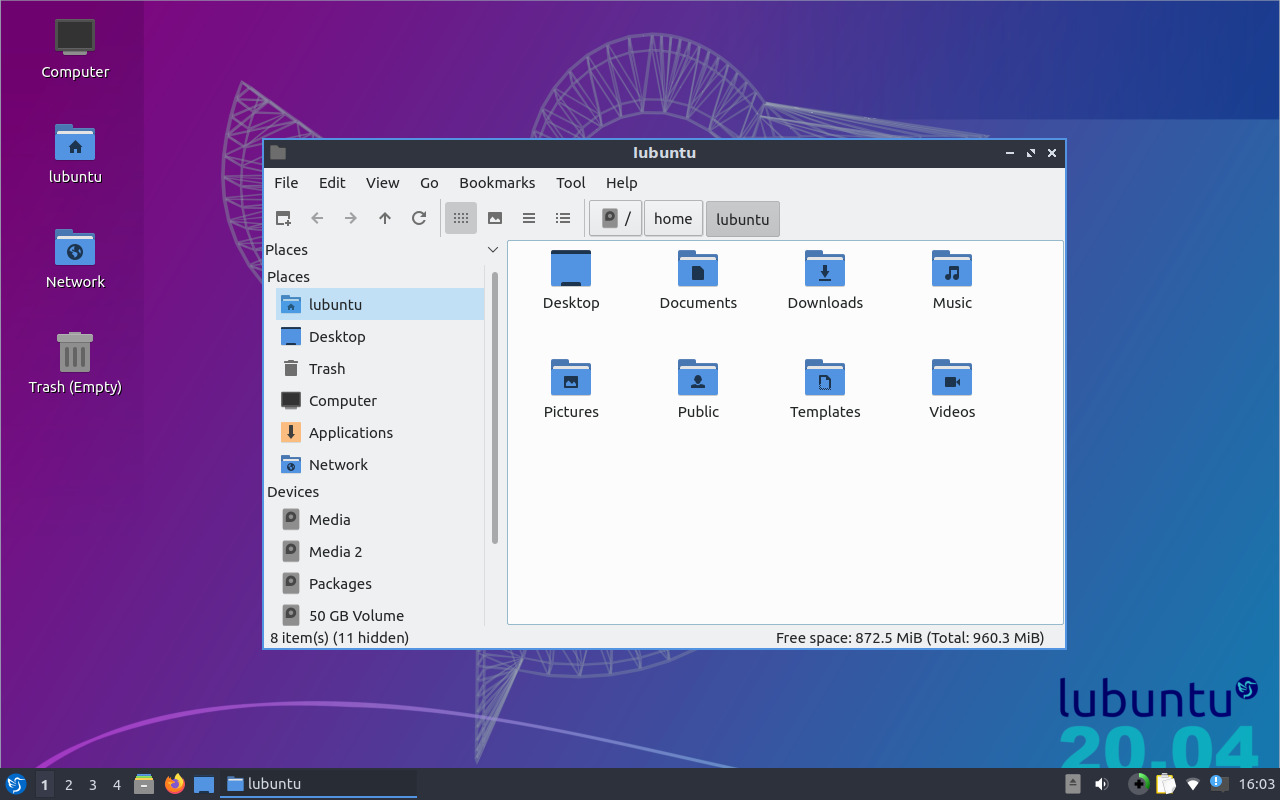Open the Edit menu
This screenshot has width=1280, height=800.
[332, 183]
